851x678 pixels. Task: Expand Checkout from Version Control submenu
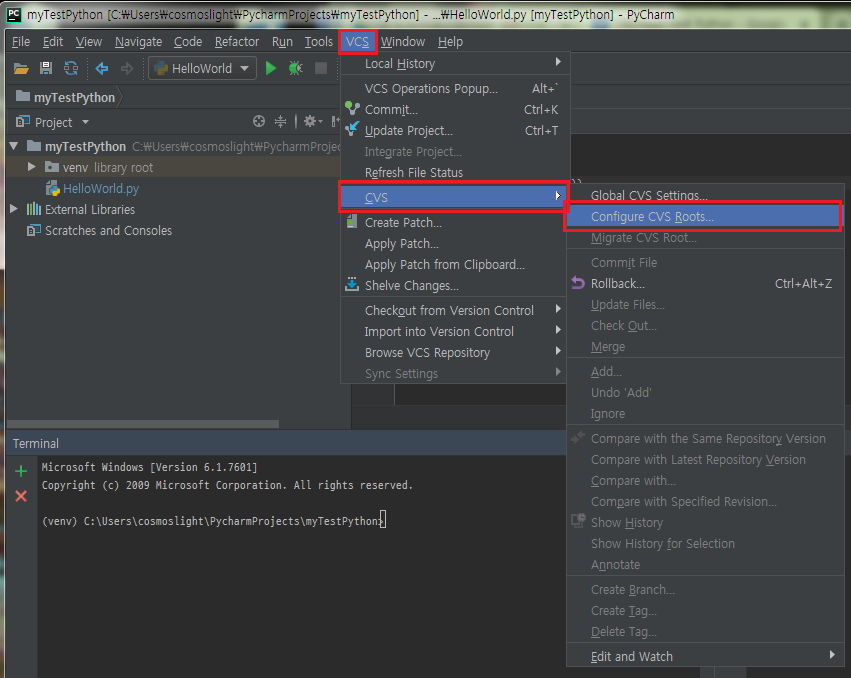pyautogui.click(x=558, y=309)
